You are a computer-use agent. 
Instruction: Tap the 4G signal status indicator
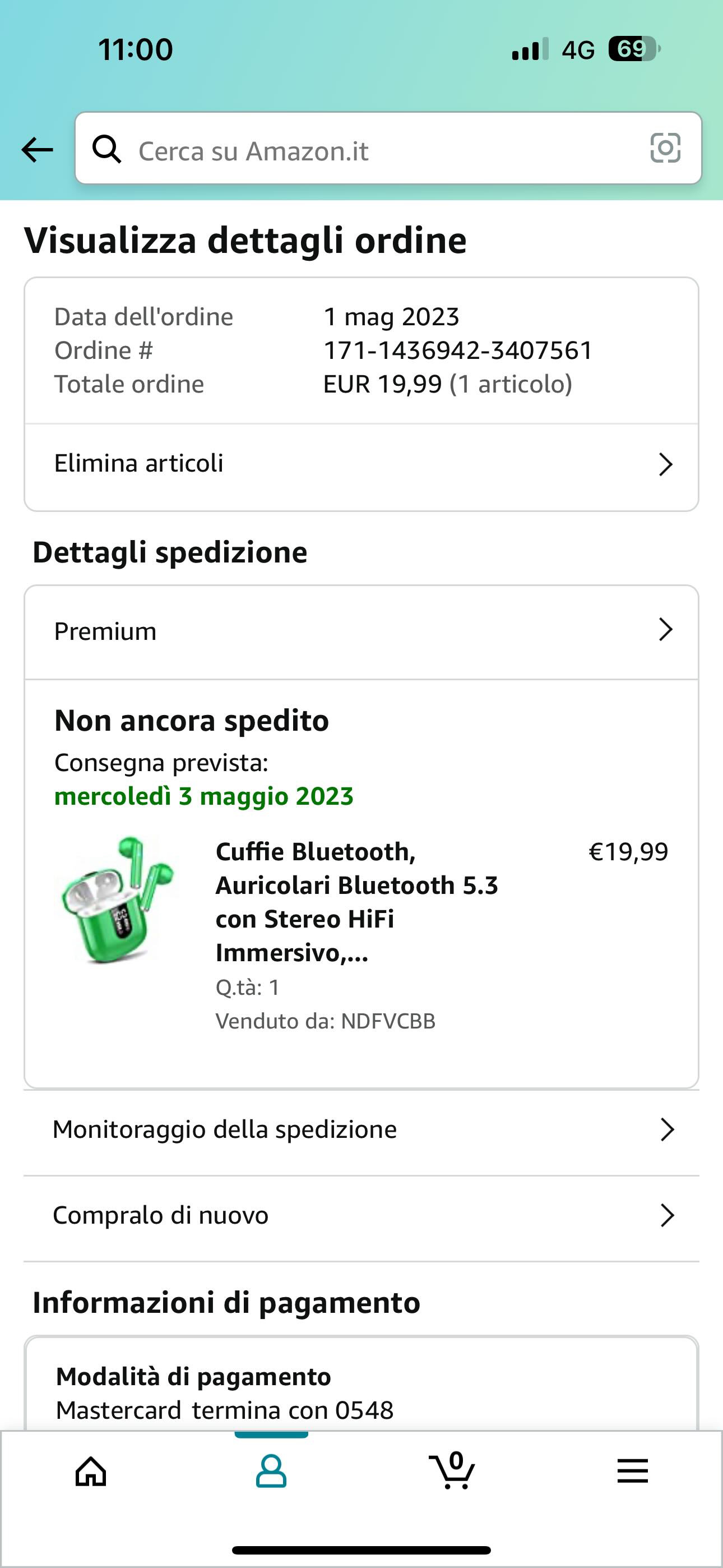[x=577, y=50]
